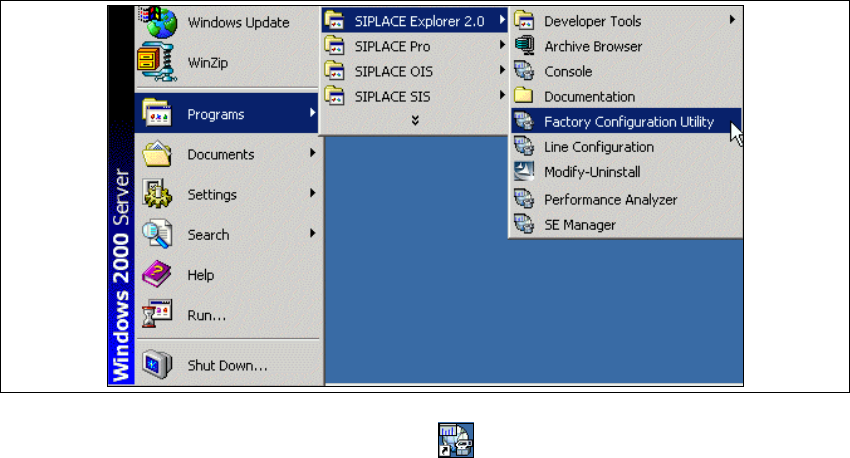Screen dimensions: 850x458
Task: Launch Line Configuration
Action: [x=626, y=146]
